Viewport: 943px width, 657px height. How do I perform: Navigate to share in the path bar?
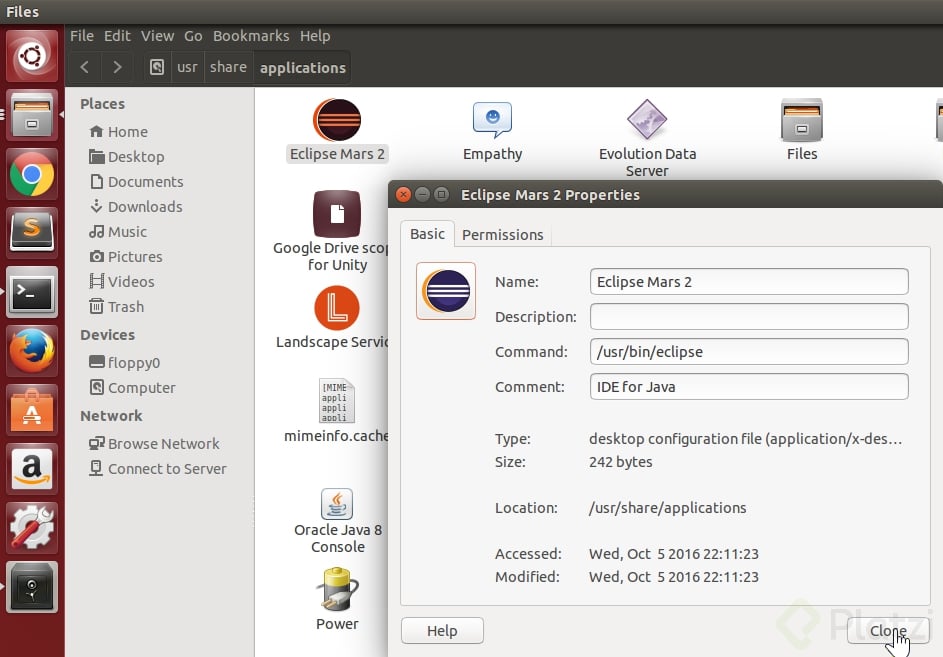[229, 67]
